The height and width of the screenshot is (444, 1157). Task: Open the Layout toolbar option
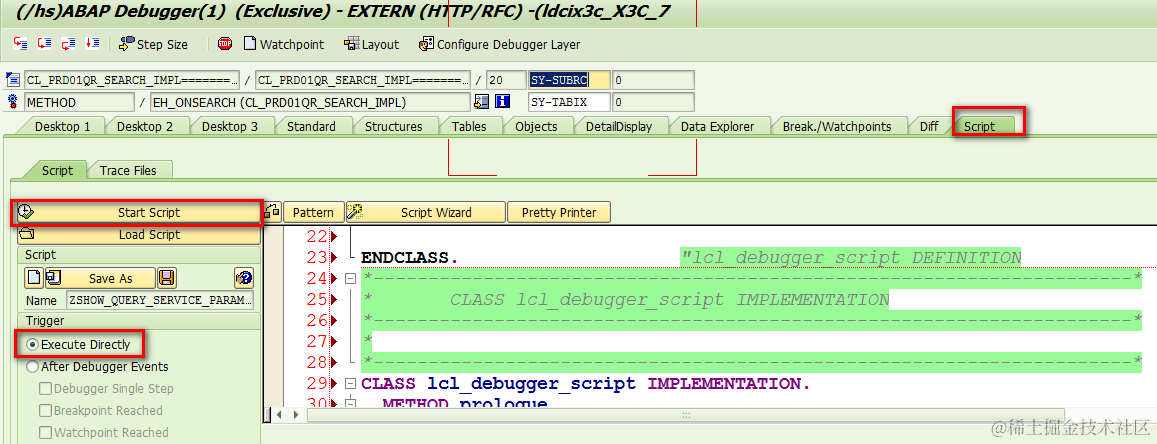pos(372,44)
